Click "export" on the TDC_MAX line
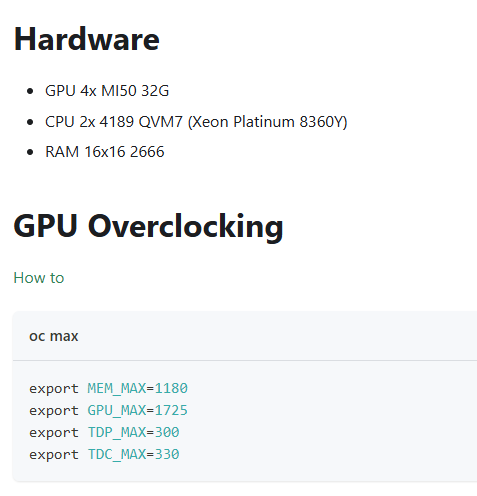Screen dimensions: 477x496 pos(54,455)
